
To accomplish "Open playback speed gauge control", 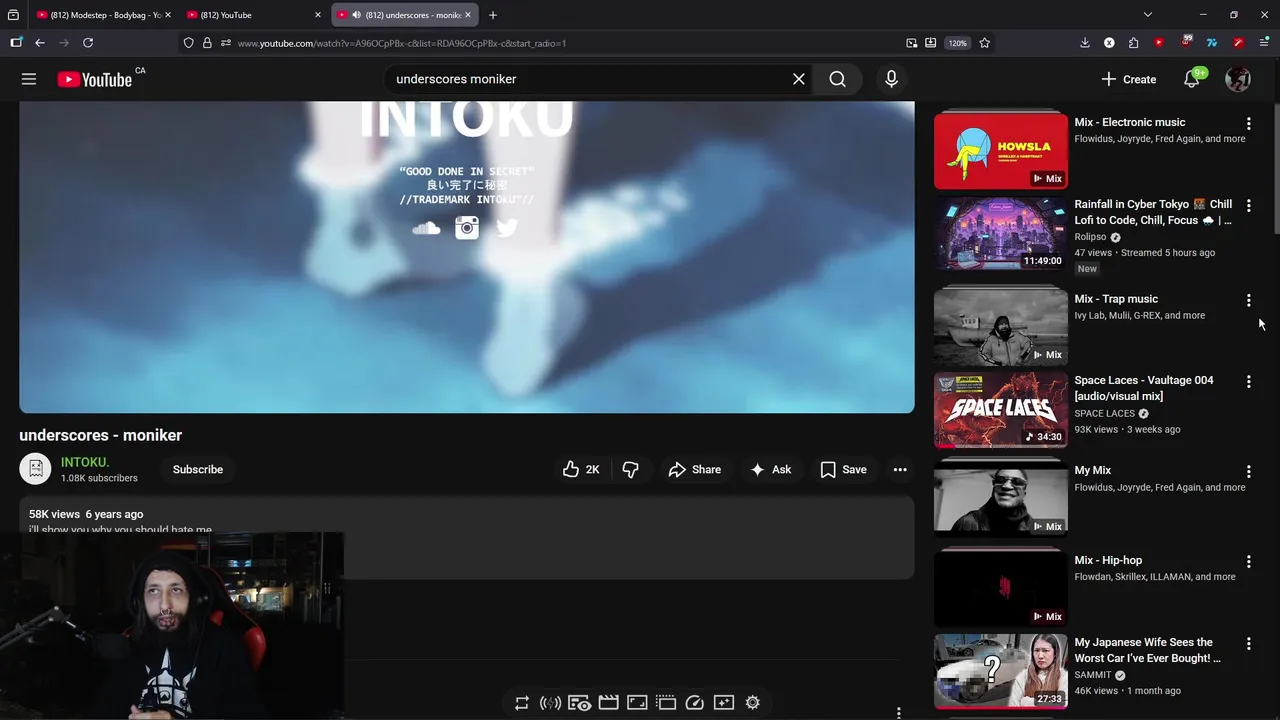I will (695, 703).
